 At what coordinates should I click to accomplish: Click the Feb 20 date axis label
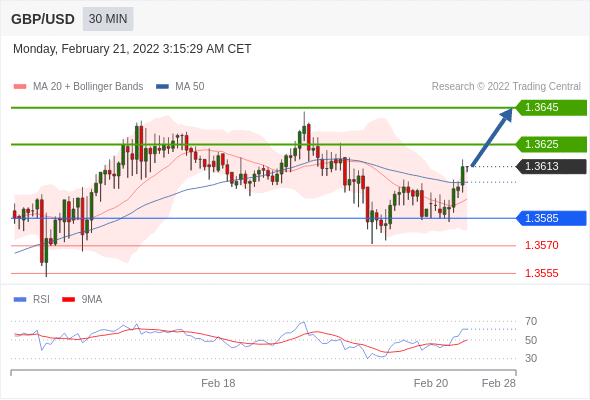pyautogui.click(x=431, y=383)
